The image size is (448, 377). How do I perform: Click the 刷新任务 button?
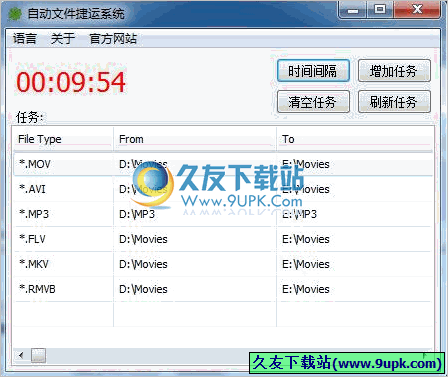394,102
